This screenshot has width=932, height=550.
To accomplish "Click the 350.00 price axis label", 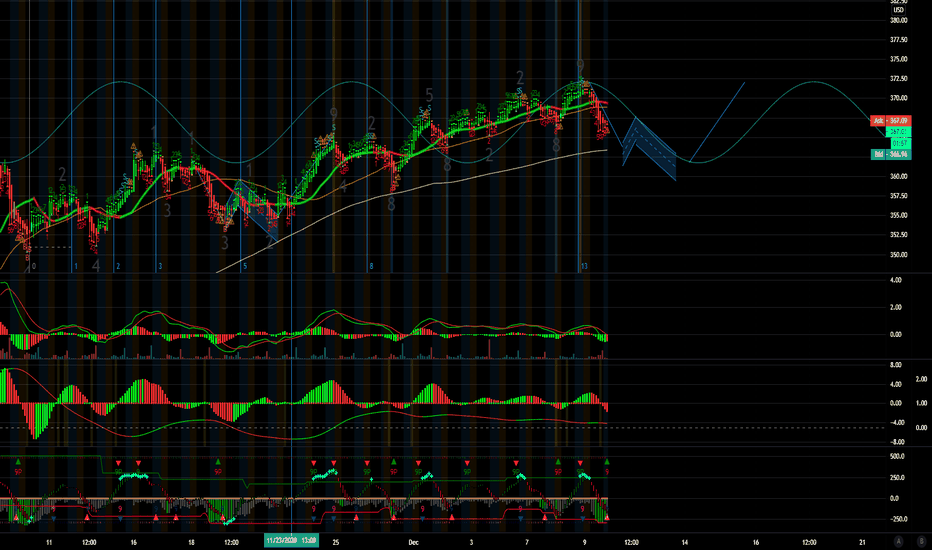I will [898, 254].
